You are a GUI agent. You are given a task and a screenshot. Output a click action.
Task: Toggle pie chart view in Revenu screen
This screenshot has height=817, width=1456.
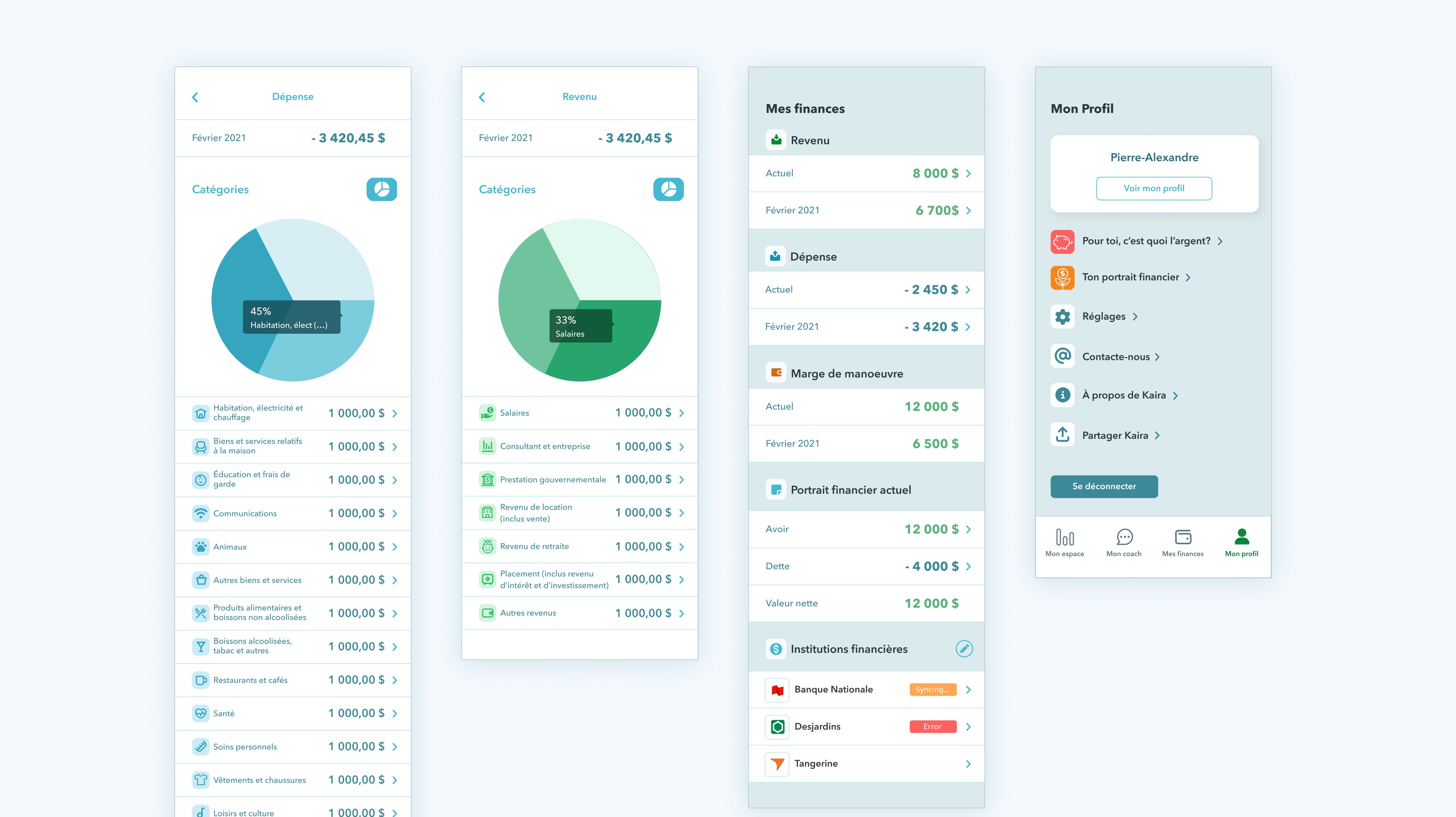point(668,189)
